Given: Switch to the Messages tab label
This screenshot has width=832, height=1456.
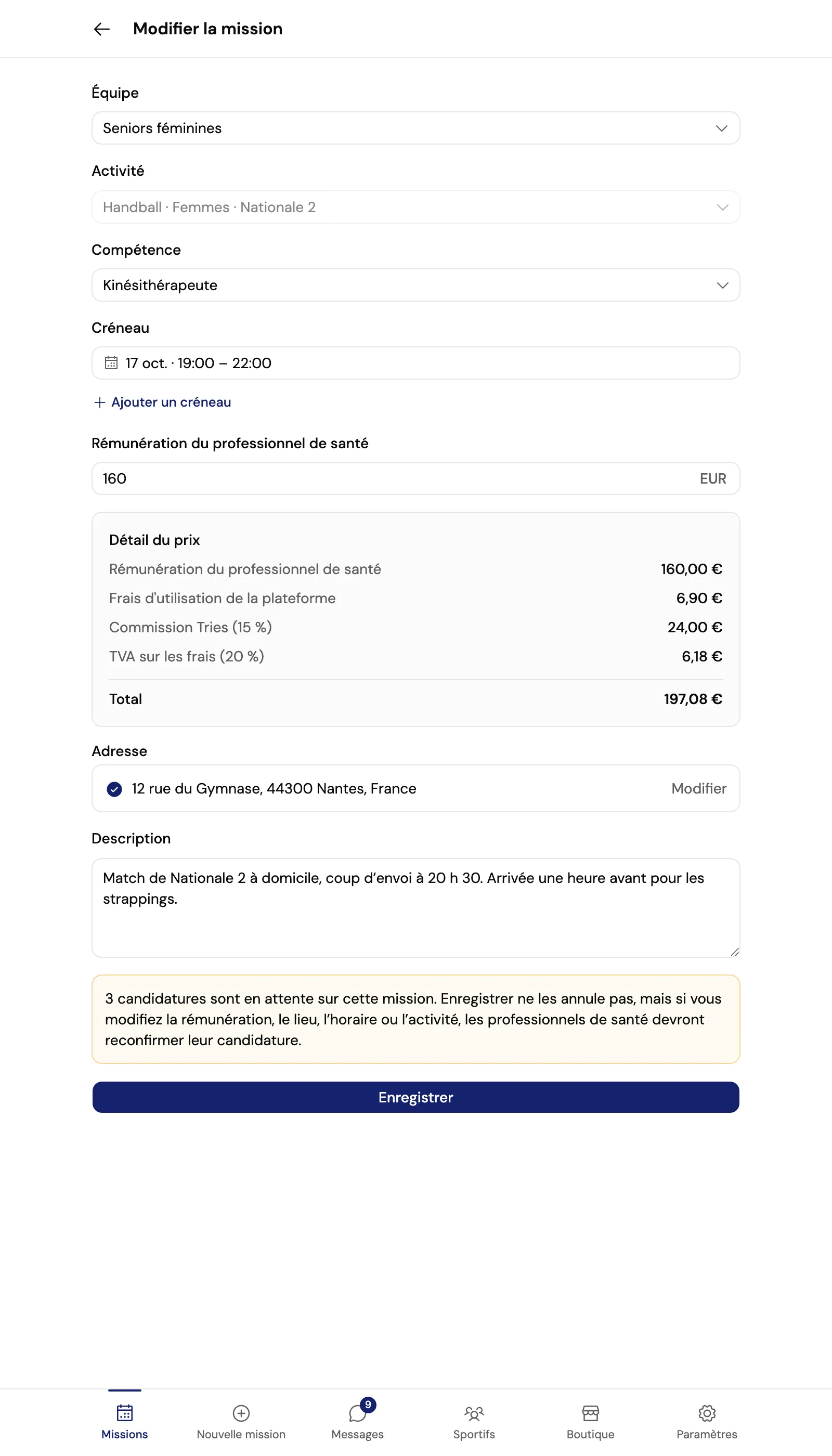Looking at the screenshot, I should pyautogui.click(x=358, y=1434).
